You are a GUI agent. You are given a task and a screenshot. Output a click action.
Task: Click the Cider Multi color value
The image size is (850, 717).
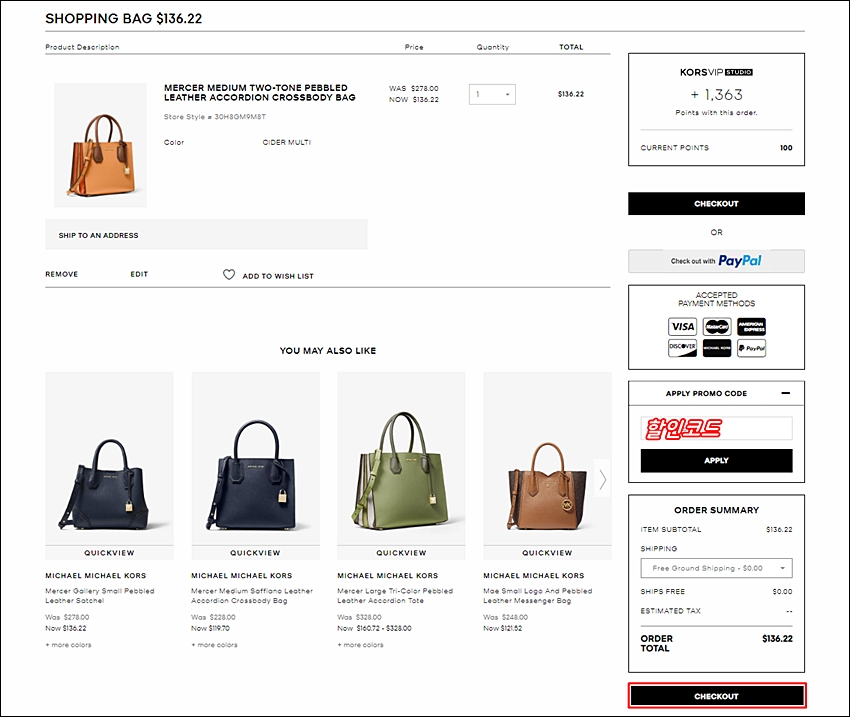click(287, 142)
